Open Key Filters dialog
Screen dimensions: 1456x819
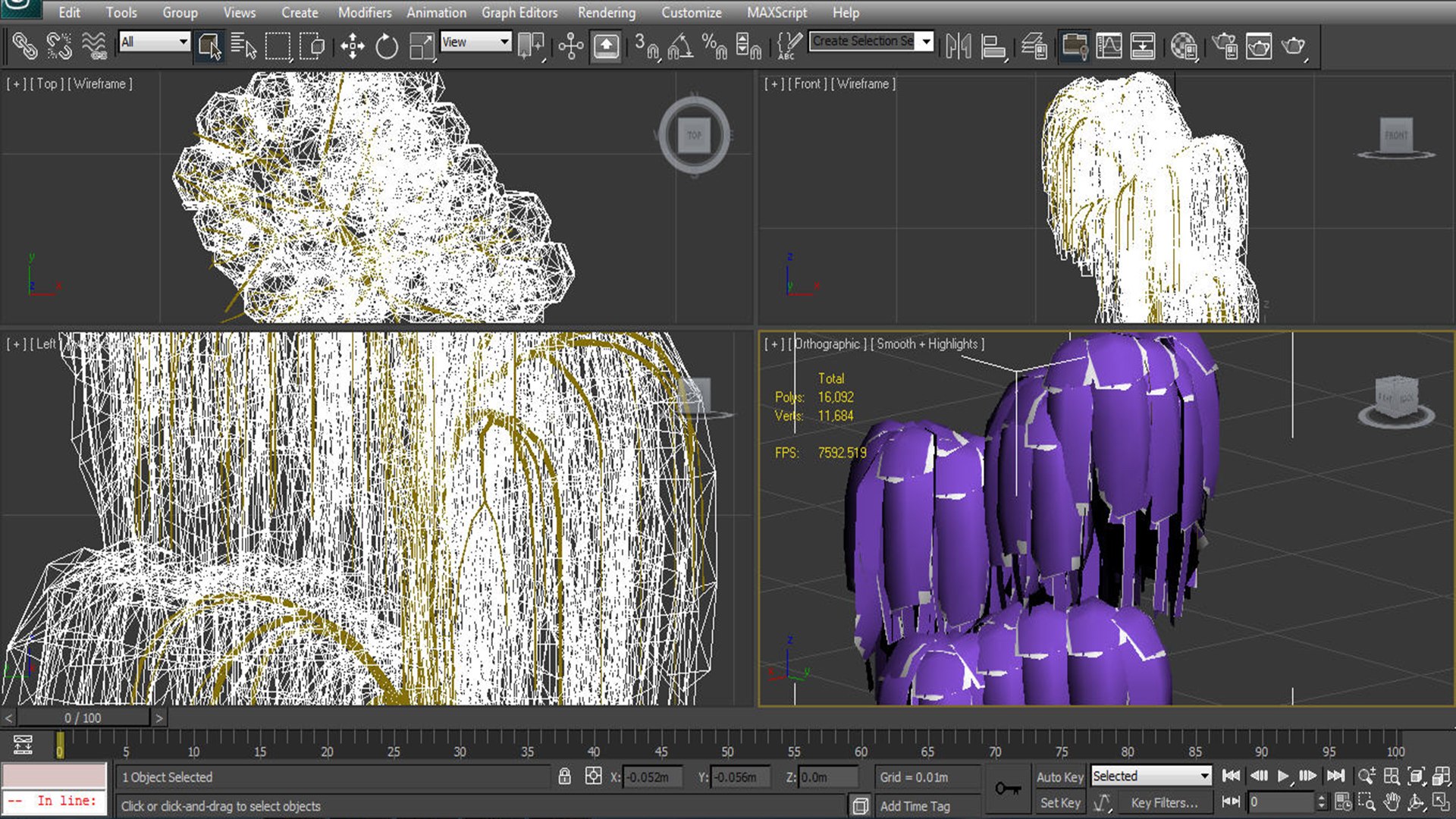pos(1164,802)
